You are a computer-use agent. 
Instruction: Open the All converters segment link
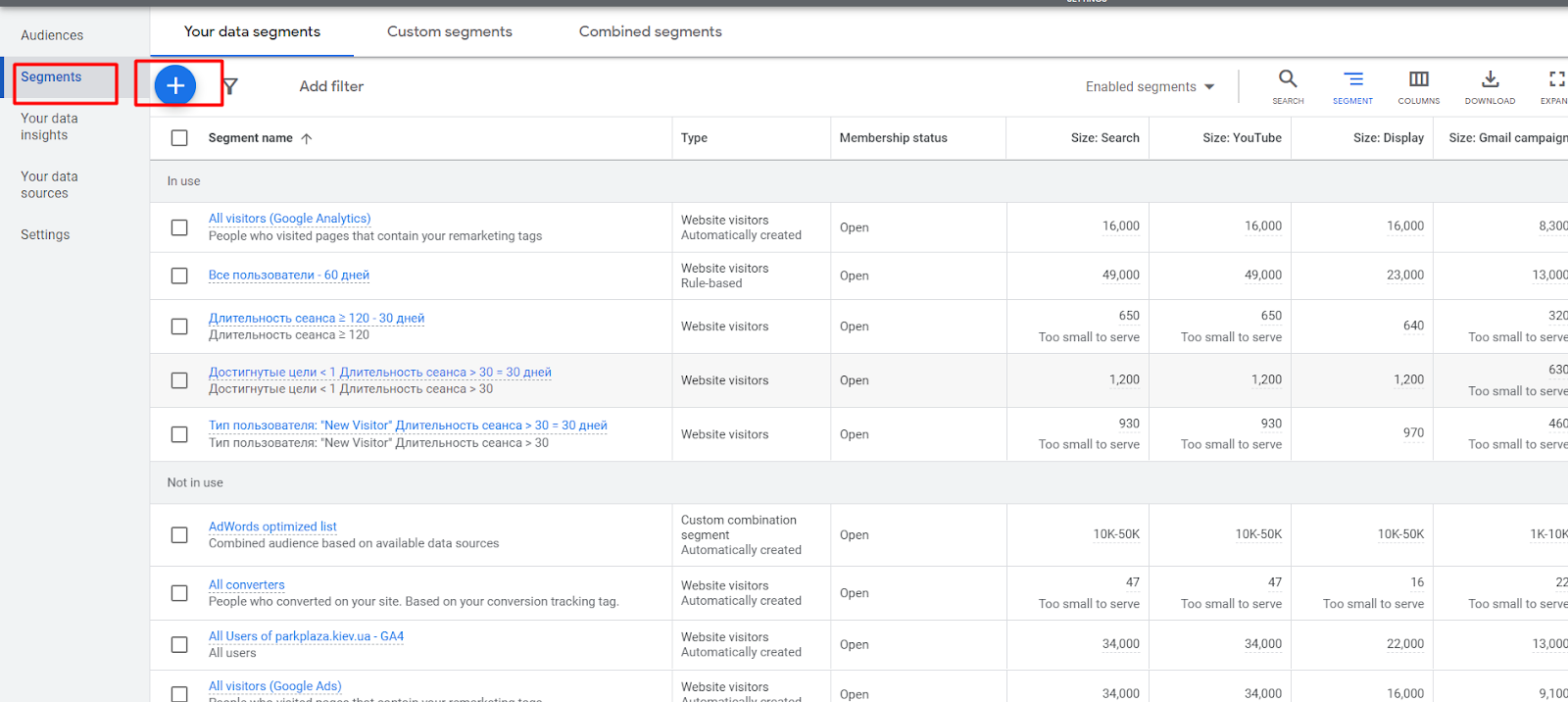tap(246, 585)
